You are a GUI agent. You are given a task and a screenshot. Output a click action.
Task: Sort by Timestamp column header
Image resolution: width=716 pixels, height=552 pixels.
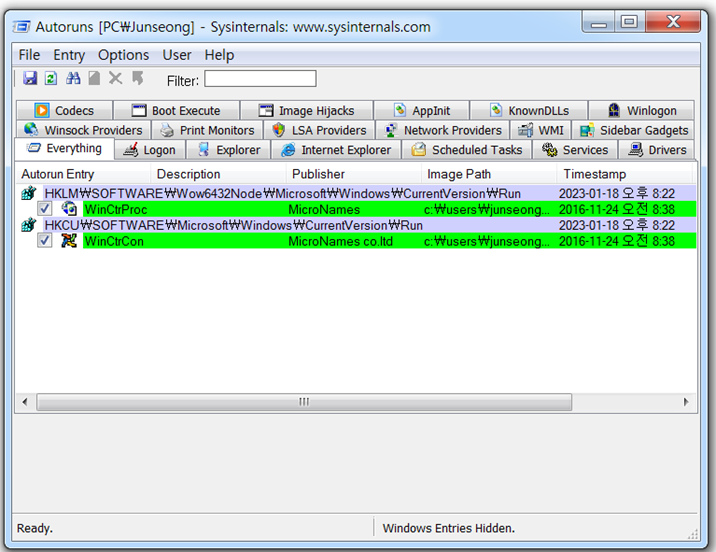pos(625,174)
